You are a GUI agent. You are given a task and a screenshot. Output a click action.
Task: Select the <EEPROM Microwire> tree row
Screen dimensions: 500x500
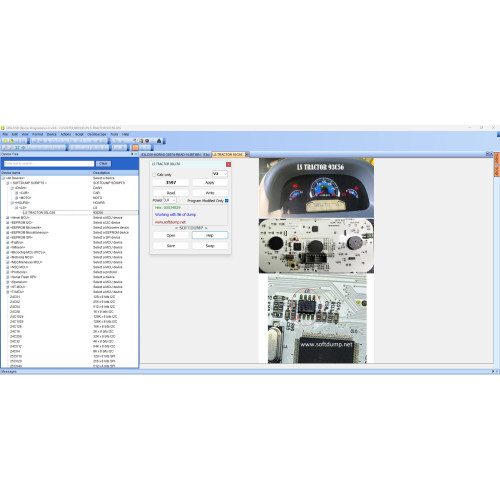pyautogui.click(x=69, y=228)
